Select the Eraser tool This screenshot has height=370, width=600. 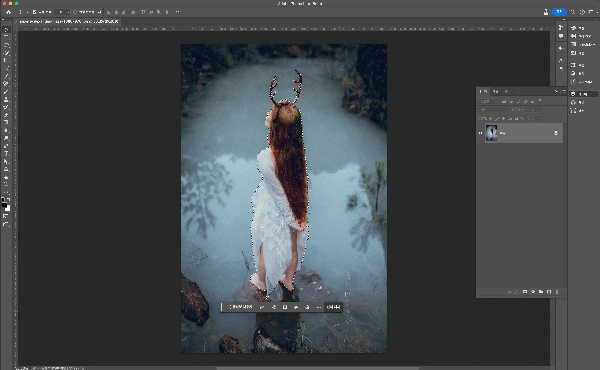6,115
